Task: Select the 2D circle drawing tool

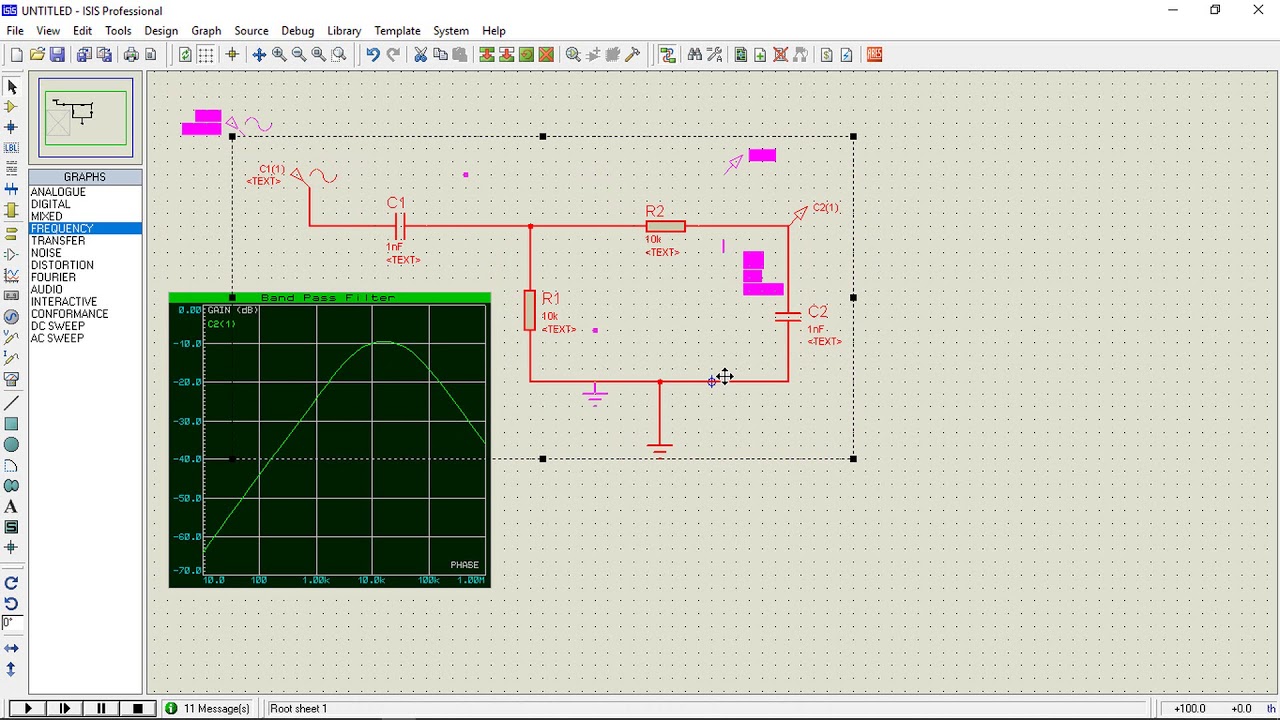Action: pyautogui.click(x=11, y=444)
